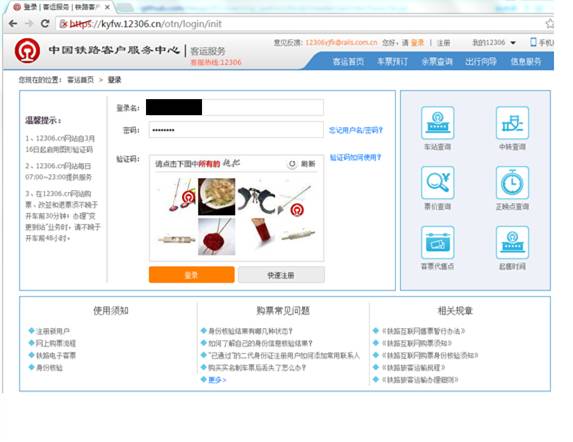Screen dimensions: 573x442
Task: Open 《铁路旅客运输规程》 regulation link
Action: coord(413,368)
